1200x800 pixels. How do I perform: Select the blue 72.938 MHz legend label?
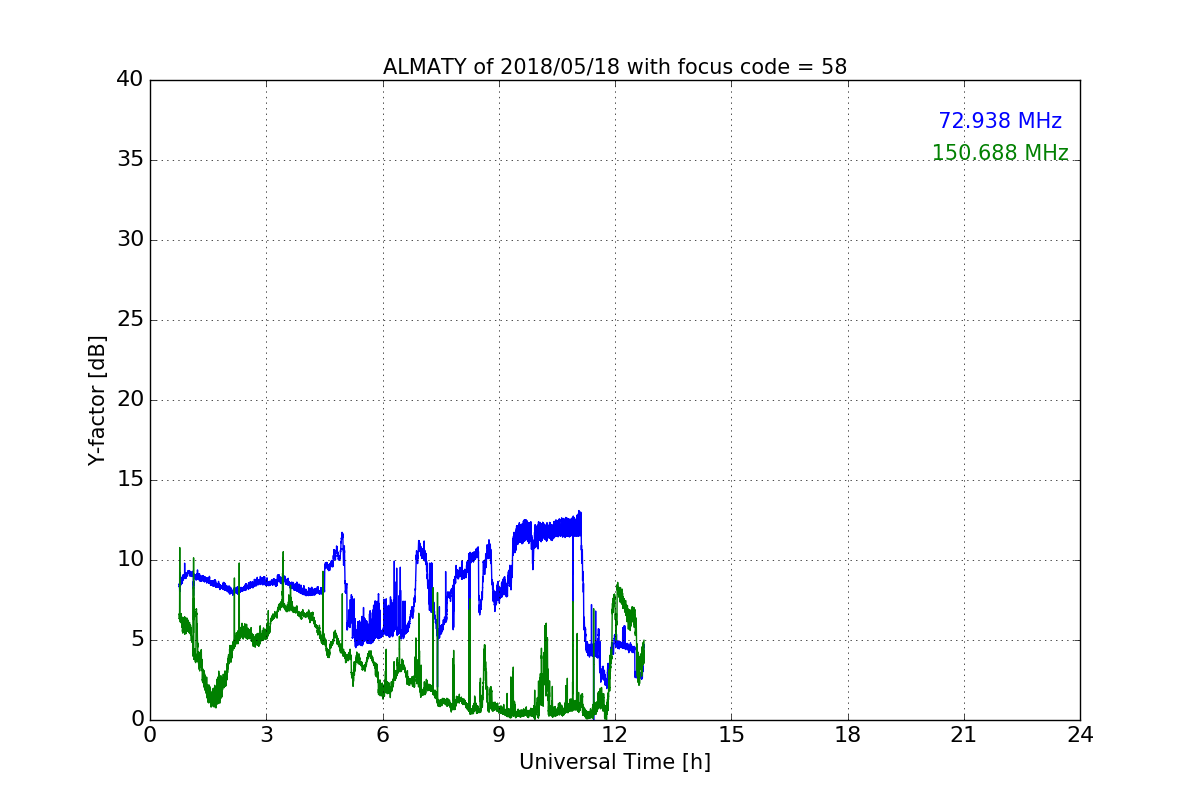[x=1000, y=121]
